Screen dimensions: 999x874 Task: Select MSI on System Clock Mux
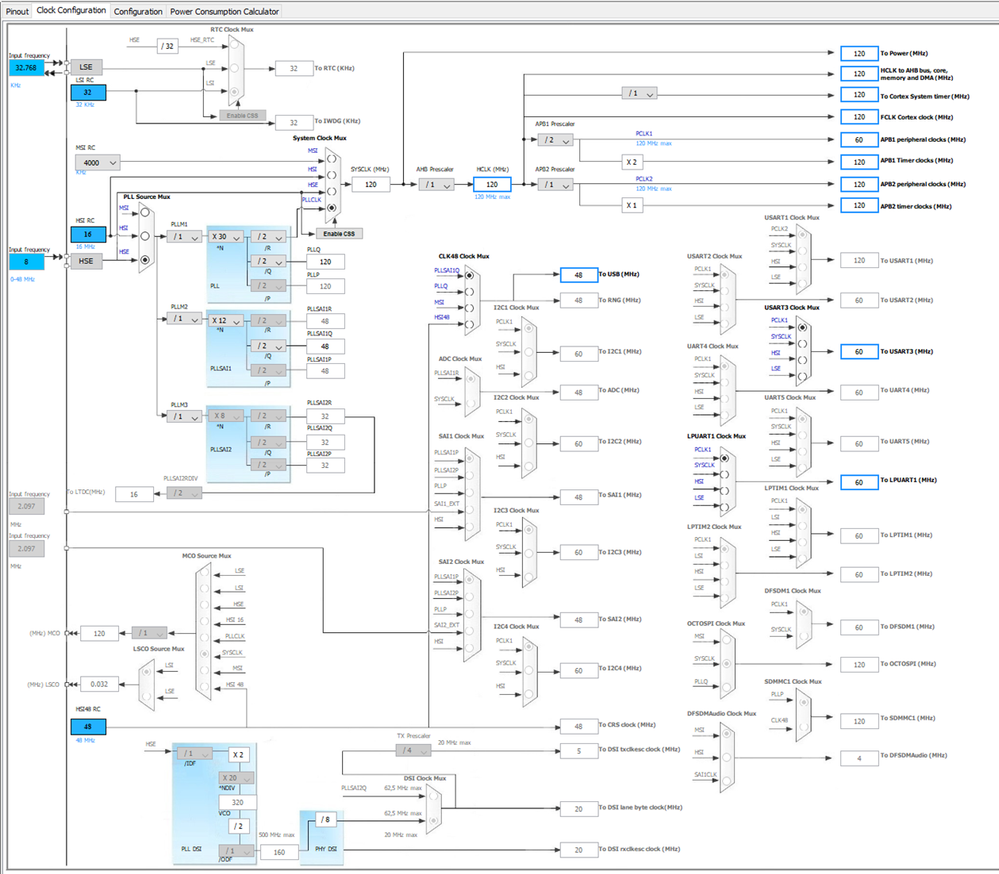[x=331, y=159]
